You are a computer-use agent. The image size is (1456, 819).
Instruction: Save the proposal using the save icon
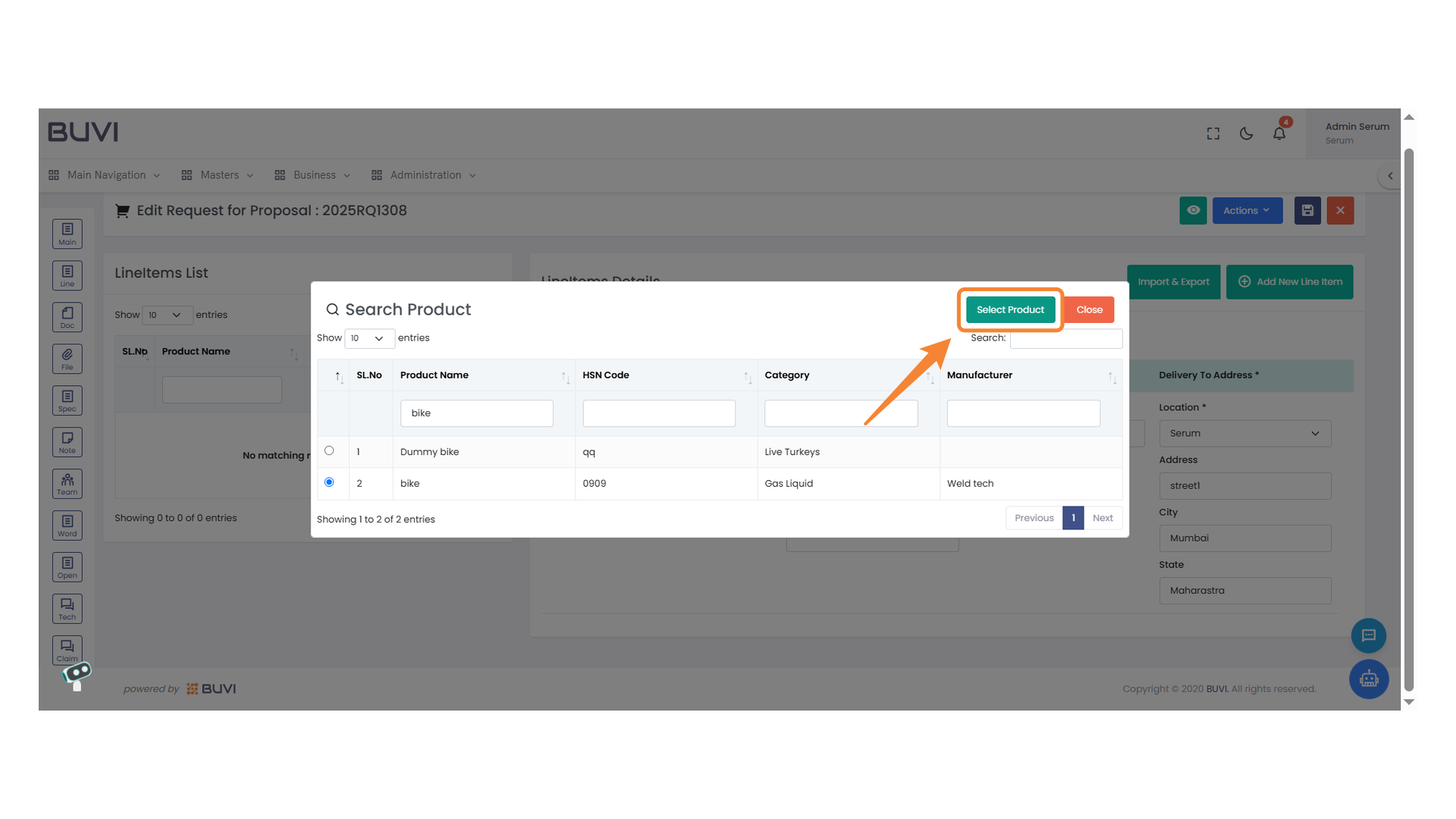point(1307,210)
